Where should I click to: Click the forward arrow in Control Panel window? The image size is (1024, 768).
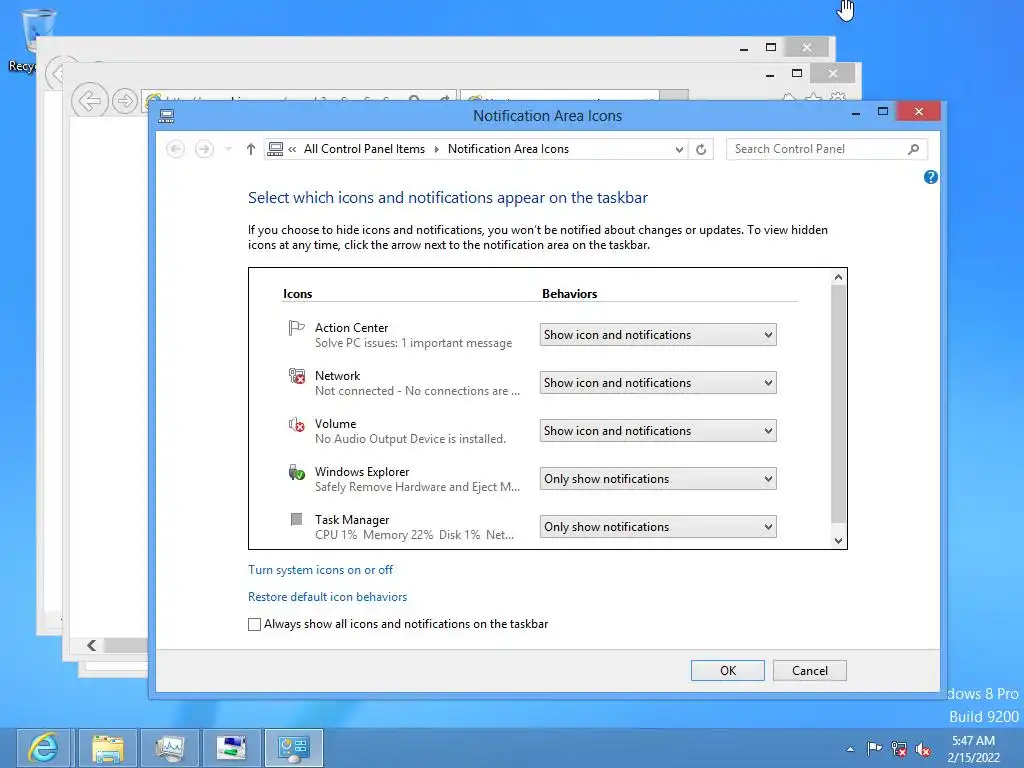coord(204,150)
